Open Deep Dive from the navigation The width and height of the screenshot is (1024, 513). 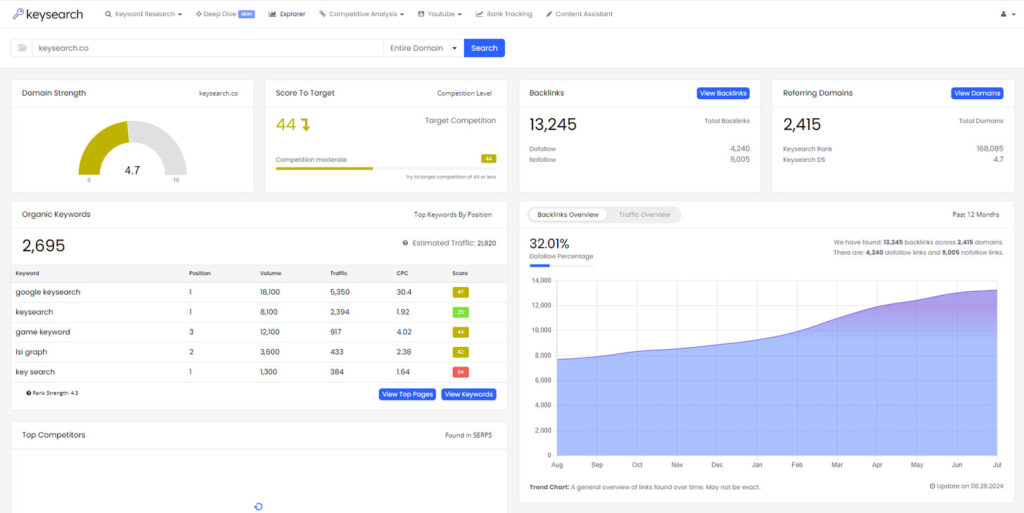click(225, 14)
